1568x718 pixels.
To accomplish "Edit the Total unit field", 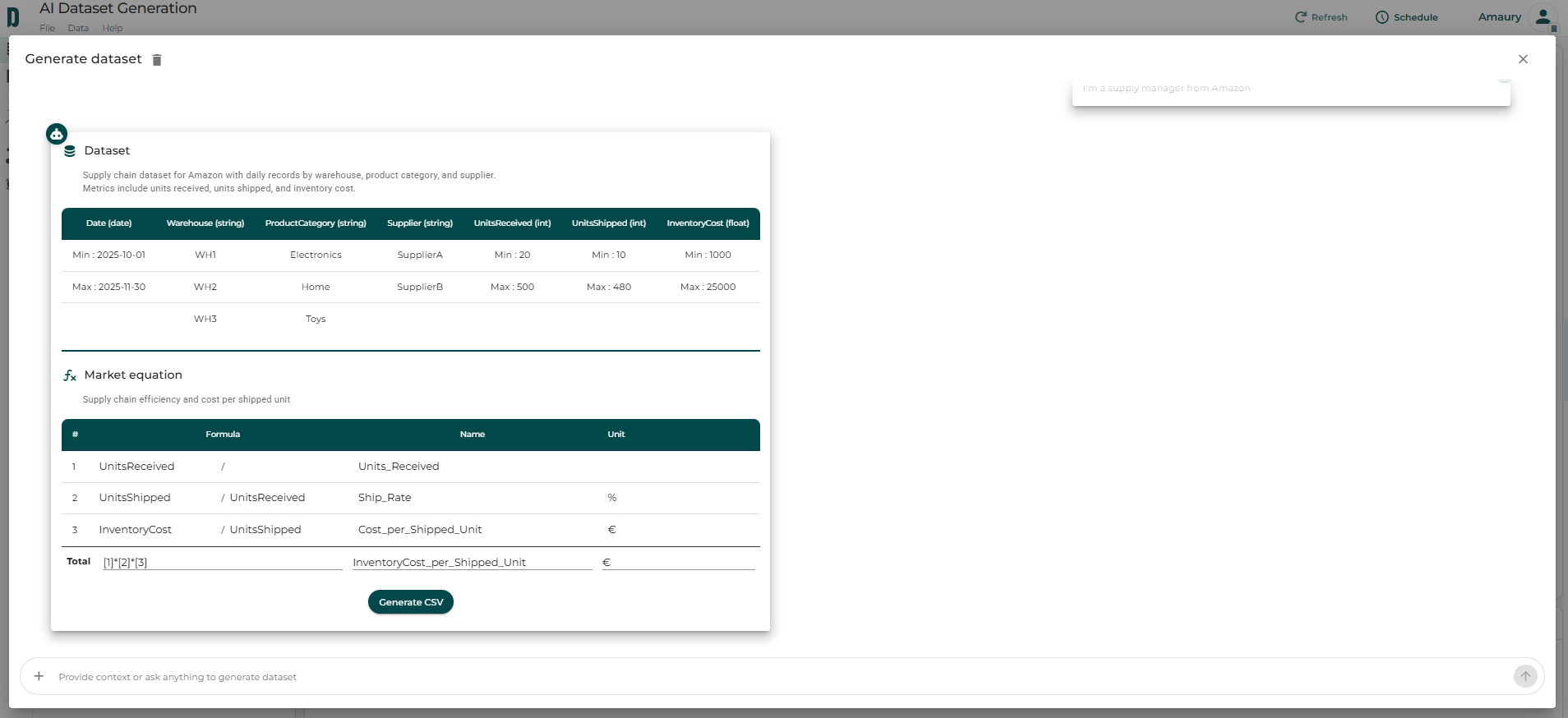I will click(678, 563).
